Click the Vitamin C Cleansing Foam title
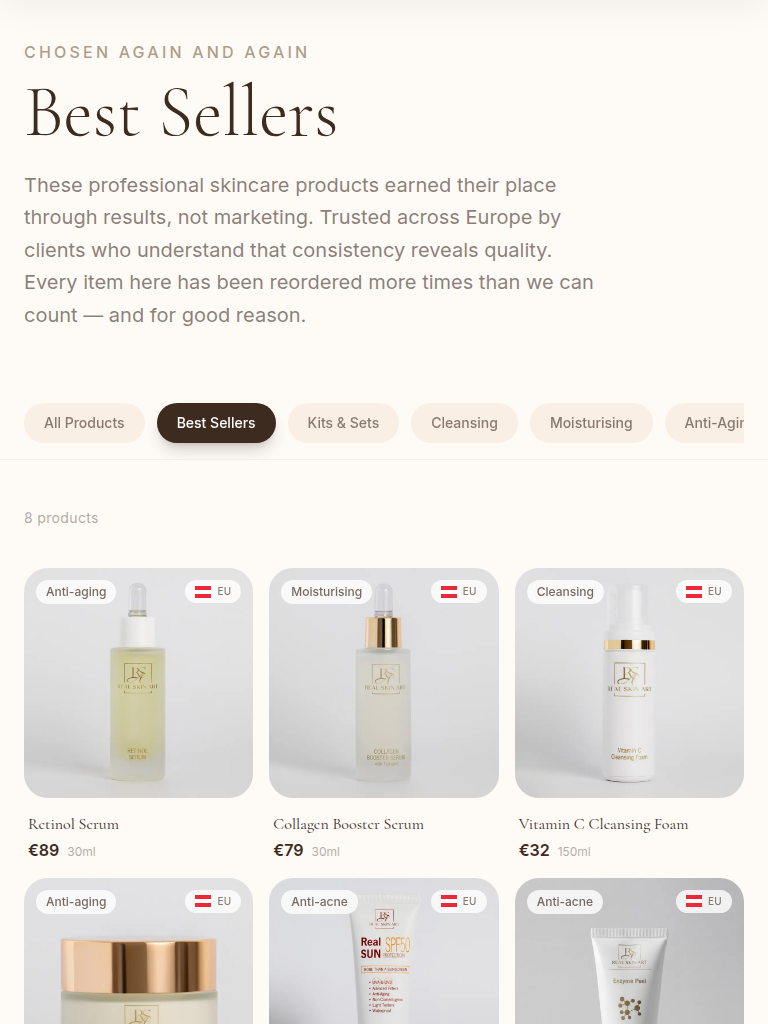Viewport: 768px width, 1024px height. click(x=603, y=825)
